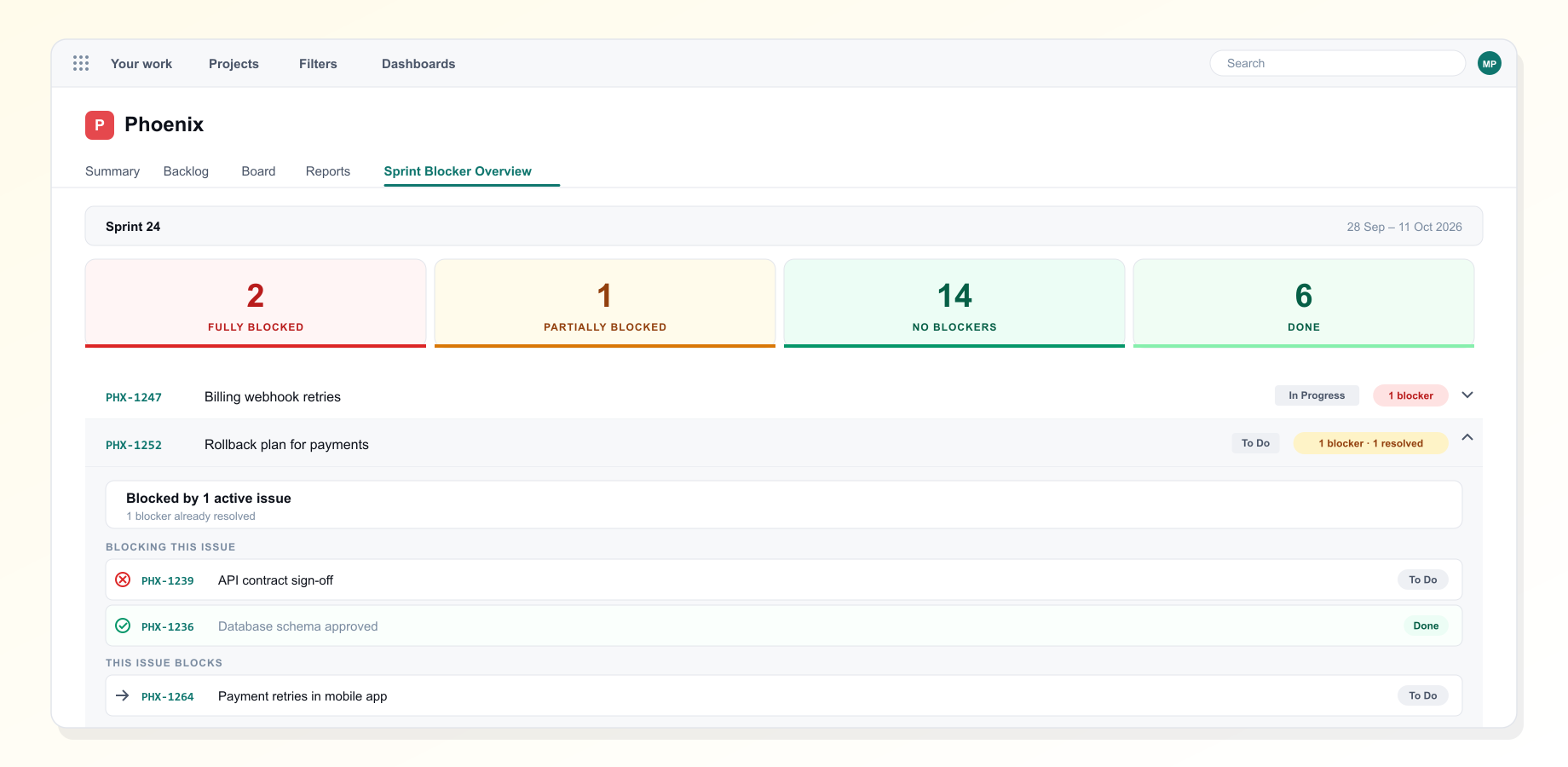The height and width of the screenshot is (767, 1568).
Task: Open the Your work menu
Action: click(x=141, y=64)
